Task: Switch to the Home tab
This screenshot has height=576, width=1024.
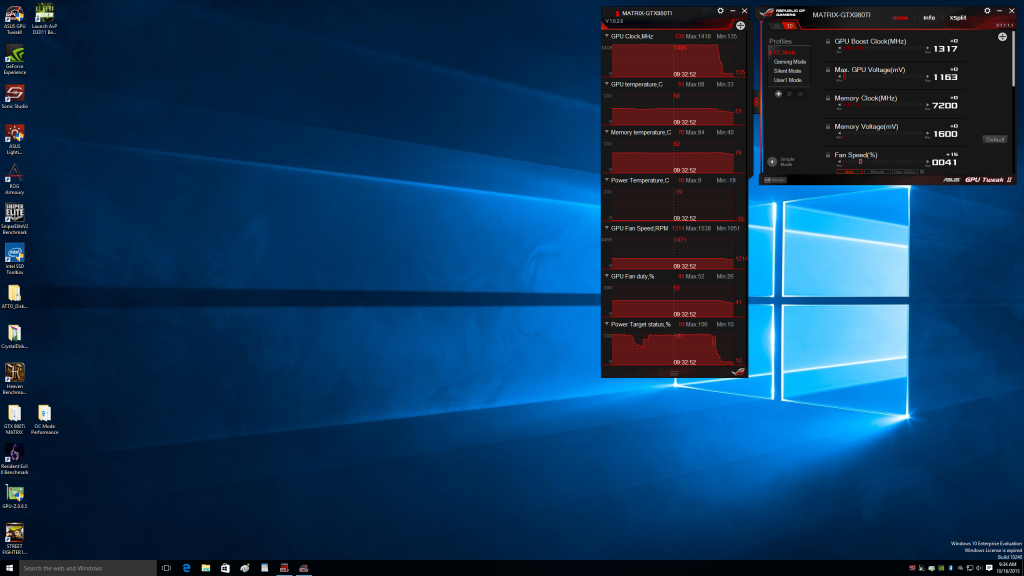Action: [900, 18]
